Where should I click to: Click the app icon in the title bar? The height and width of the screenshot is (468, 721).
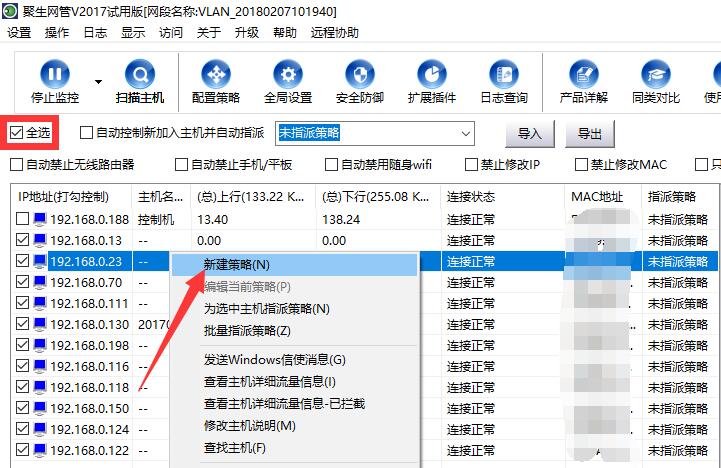pos(10,11)
